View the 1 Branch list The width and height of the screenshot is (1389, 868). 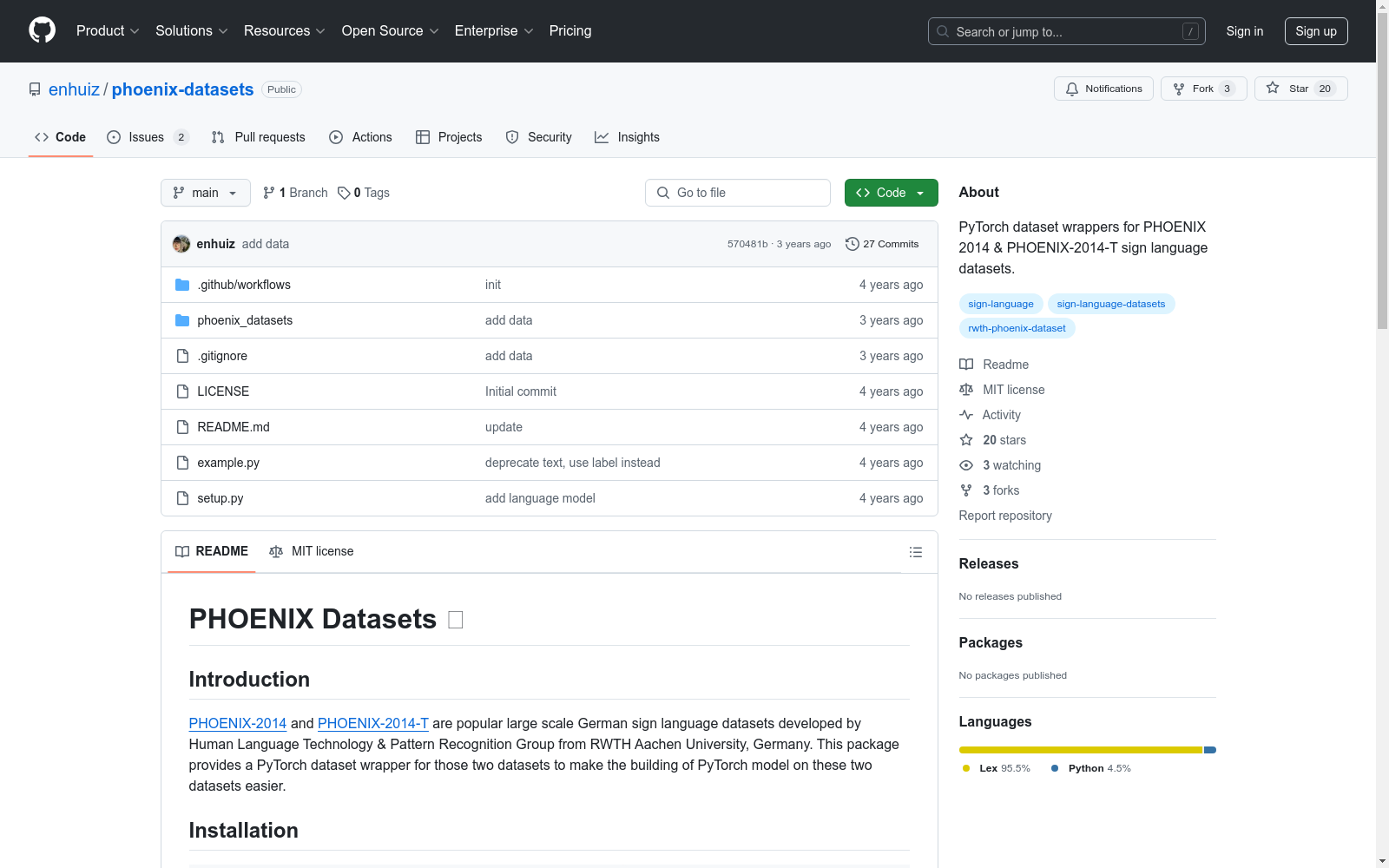295,193
